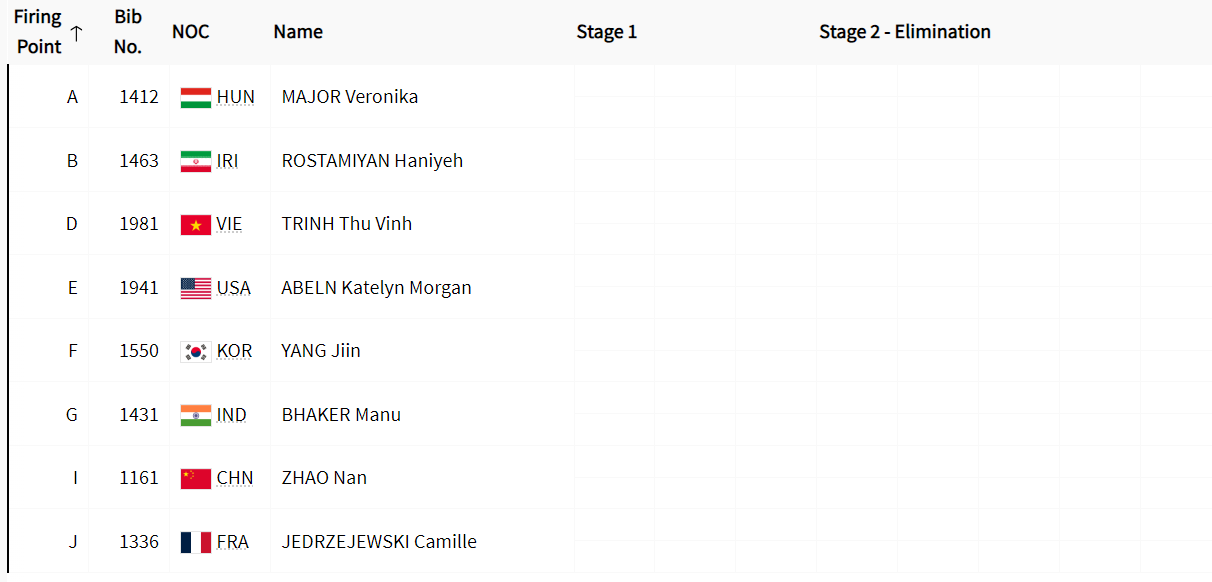This screenshot has height=582, width=1212.
Task: Click HUN country code abbreviation
Action: click(236, 97)
